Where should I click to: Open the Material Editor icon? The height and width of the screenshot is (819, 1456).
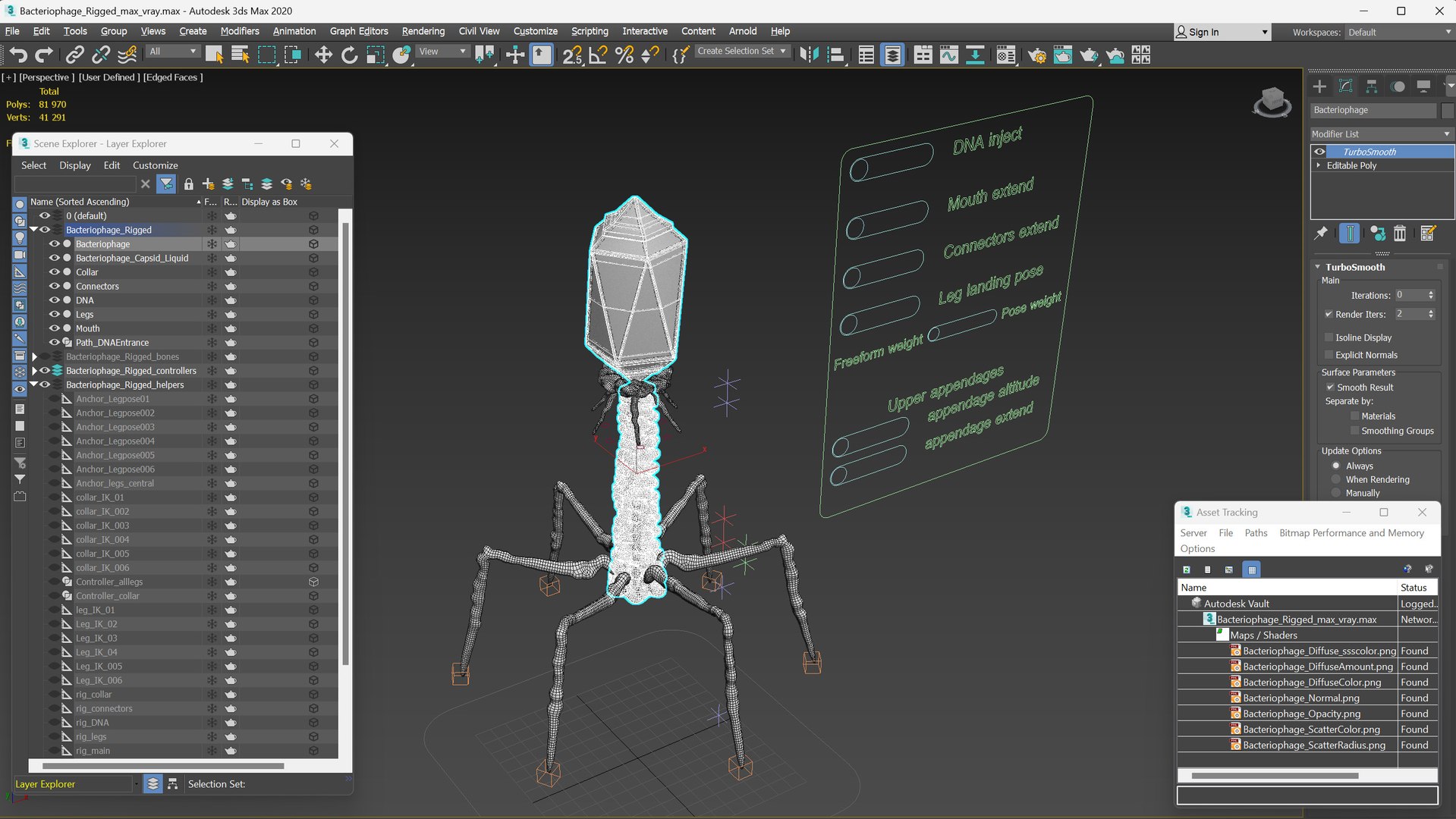pos(1005,55)
